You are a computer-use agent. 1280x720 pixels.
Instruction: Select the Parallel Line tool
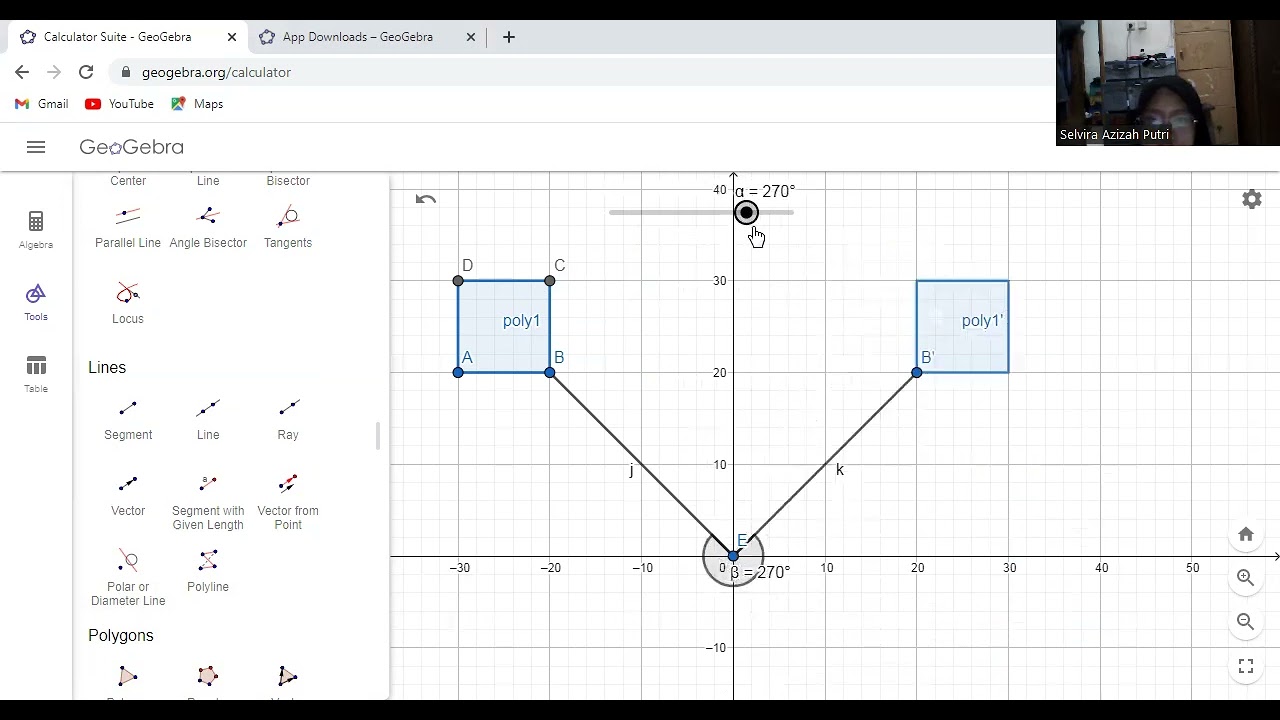pos(128,220)
